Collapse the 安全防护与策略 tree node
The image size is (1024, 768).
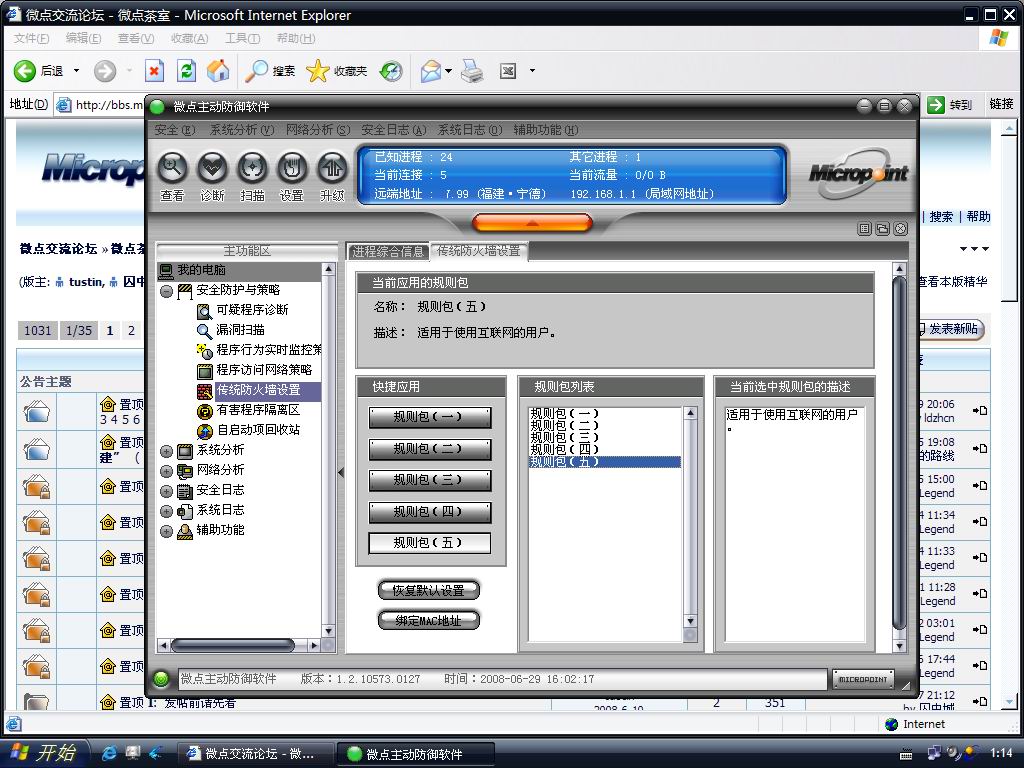click(167, 291)
